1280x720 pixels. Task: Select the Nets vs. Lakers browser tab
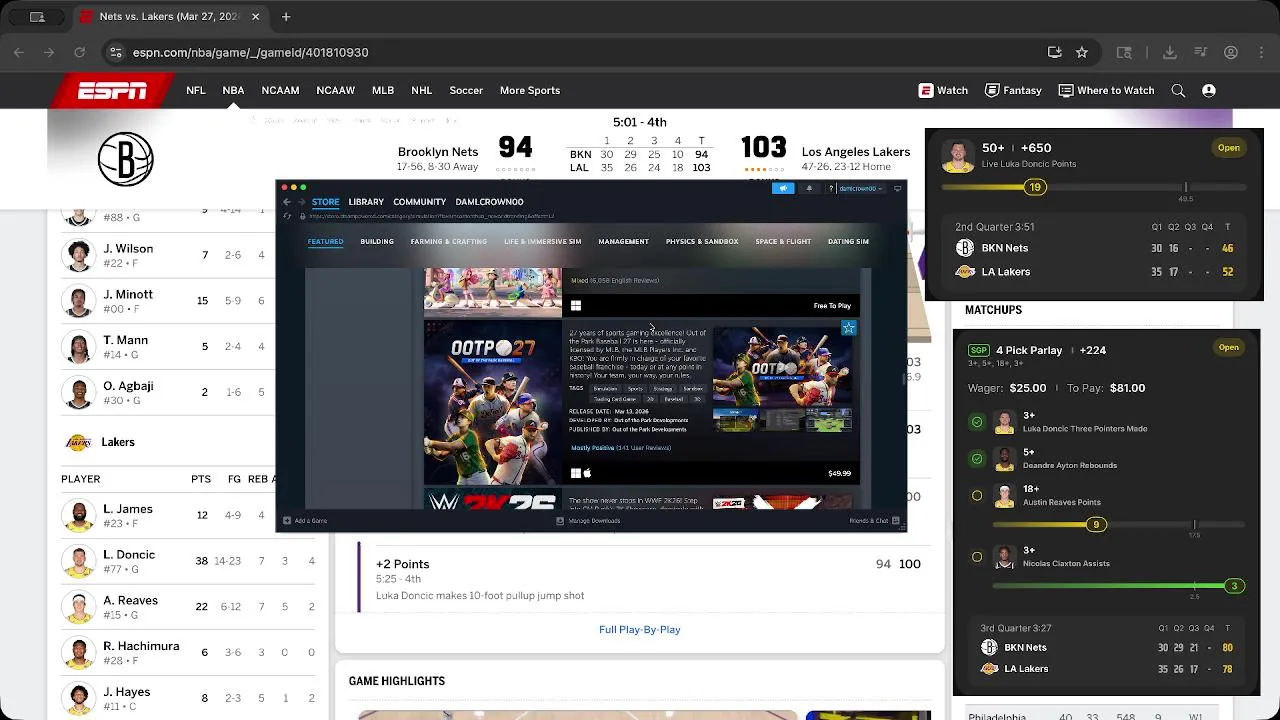[x=170, y=16]
